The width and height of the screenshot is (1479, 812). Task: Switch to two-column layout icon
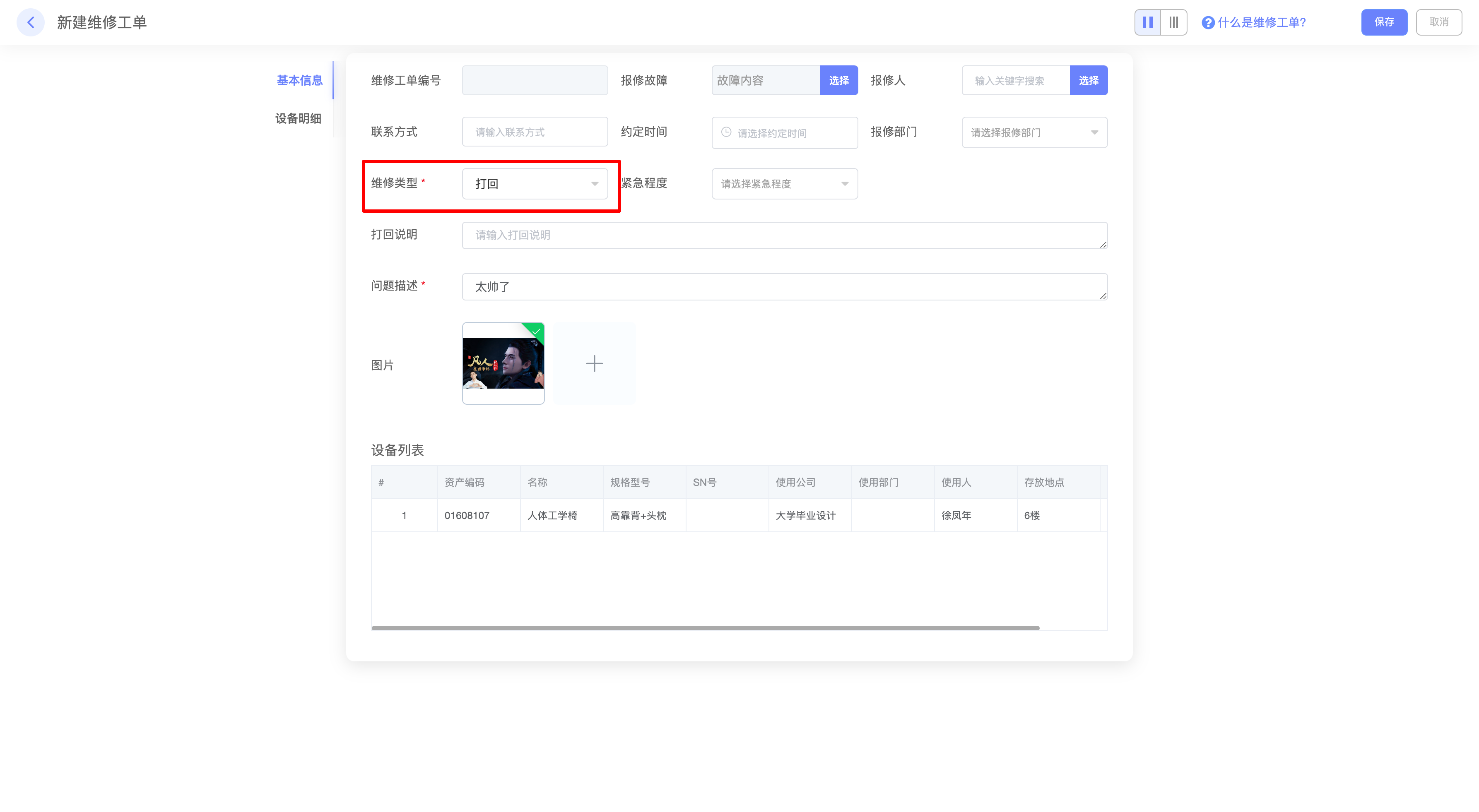[1147, 22]
